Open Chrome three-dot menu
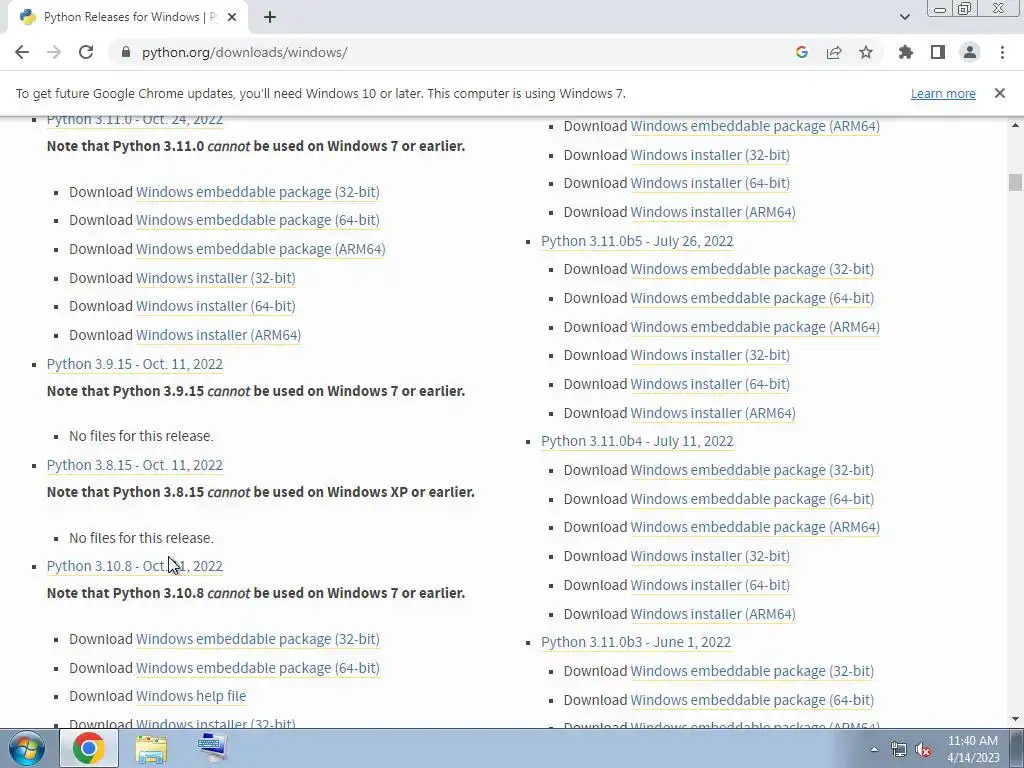Image resolution: width=1024 pixels, height=768 pixels. click(1002, 52)
